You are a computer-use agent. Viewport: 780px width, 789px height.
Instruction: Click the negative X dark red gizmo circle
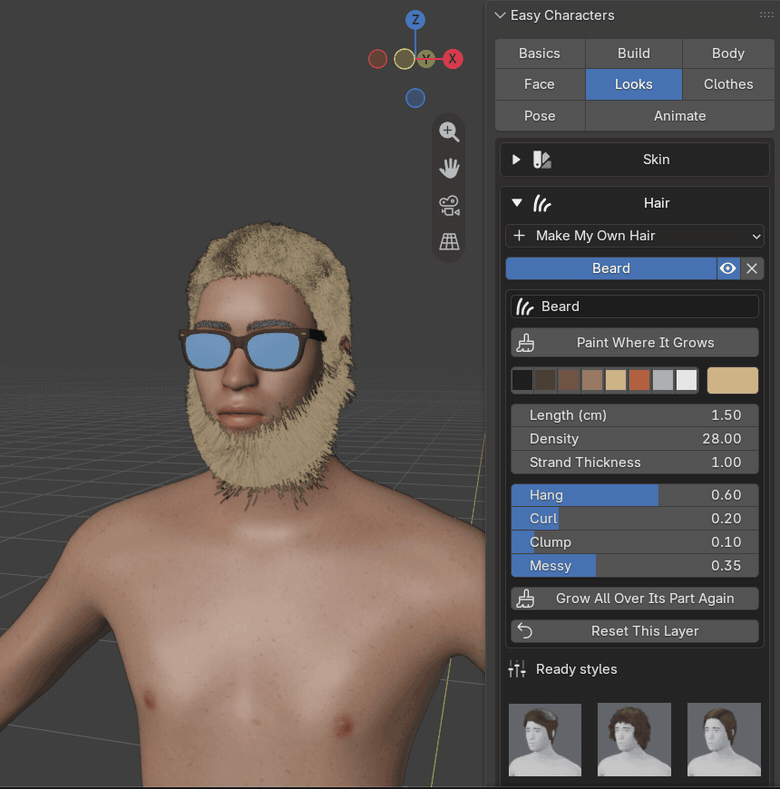click(377, 59)
